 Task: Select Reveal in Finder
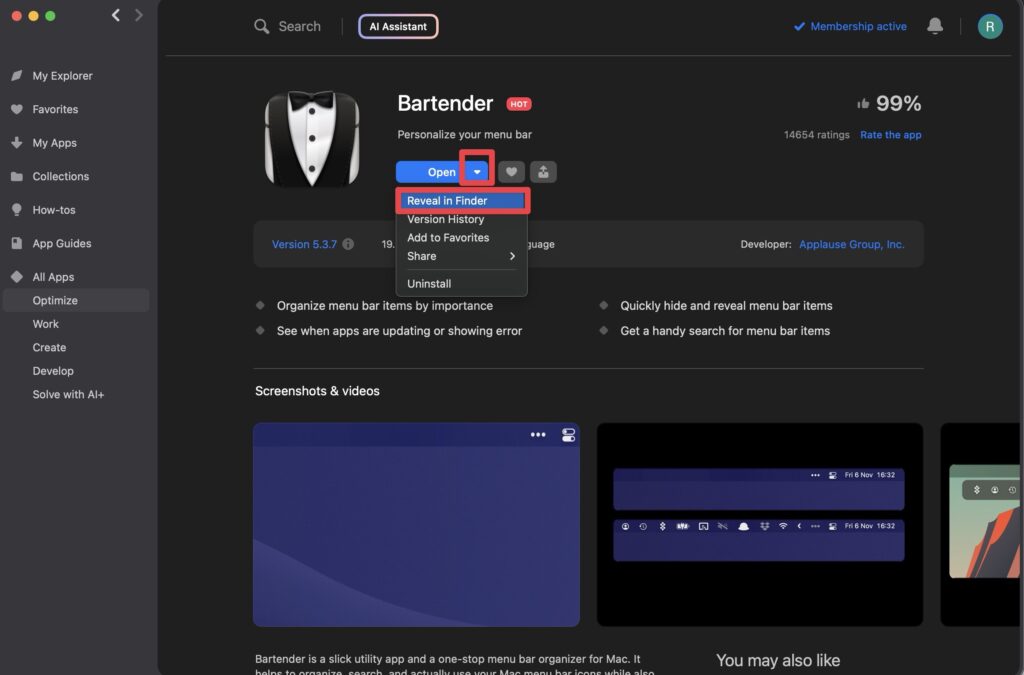pos(461,200)
